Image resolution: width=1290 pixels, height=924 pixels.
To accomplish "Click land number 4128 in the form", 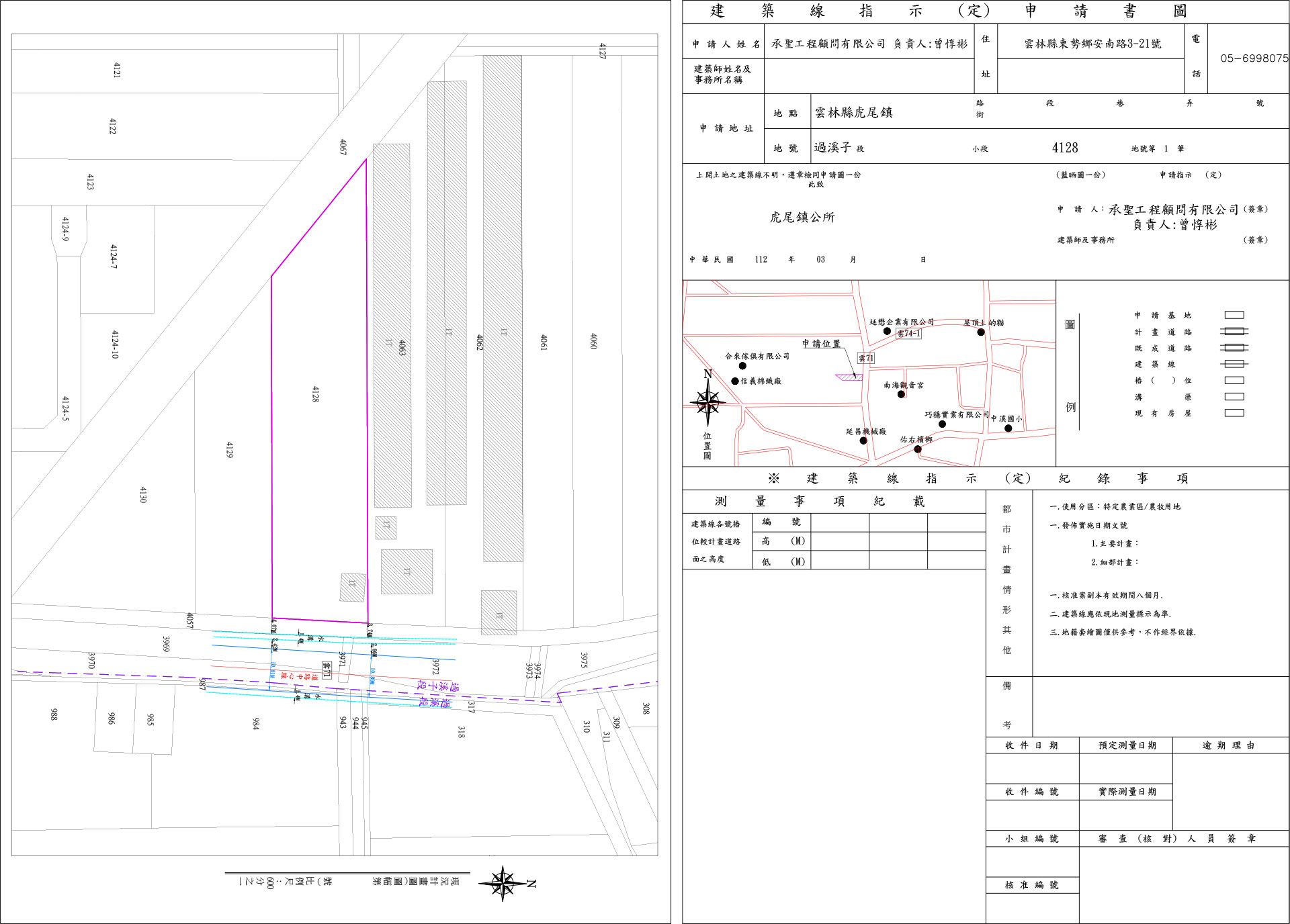I will pos(1065,148).
